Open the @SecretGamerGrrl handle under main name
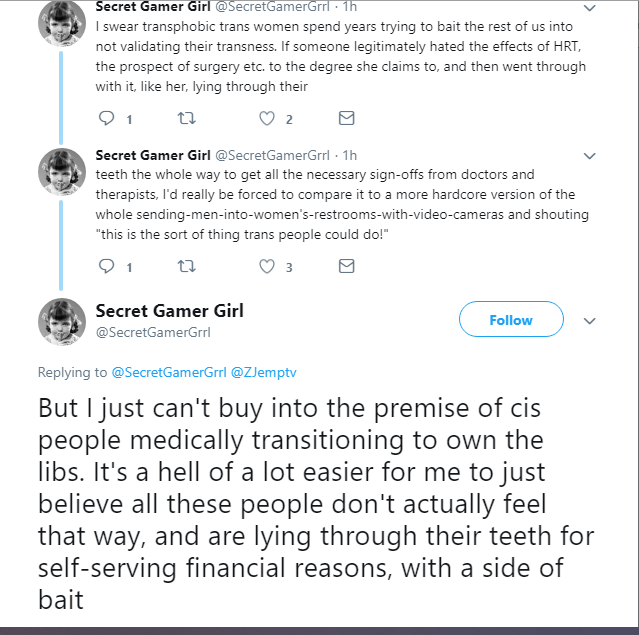639x635 pixels. click(x=153, y=333)
